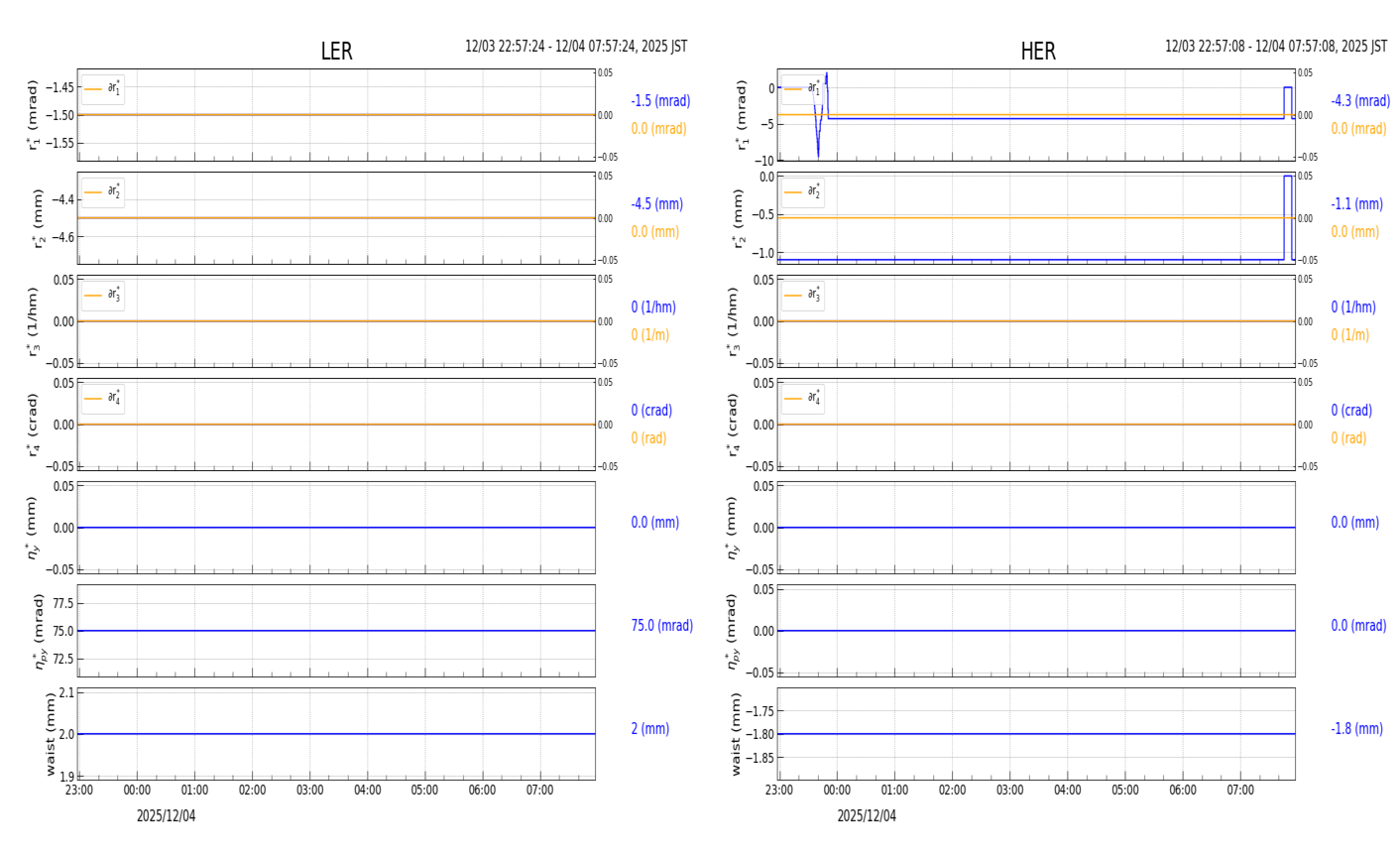This screenshot has width=1400, height=857.
Task: Click the ∂r3* legend in HER plot
Action: point(803,296)
